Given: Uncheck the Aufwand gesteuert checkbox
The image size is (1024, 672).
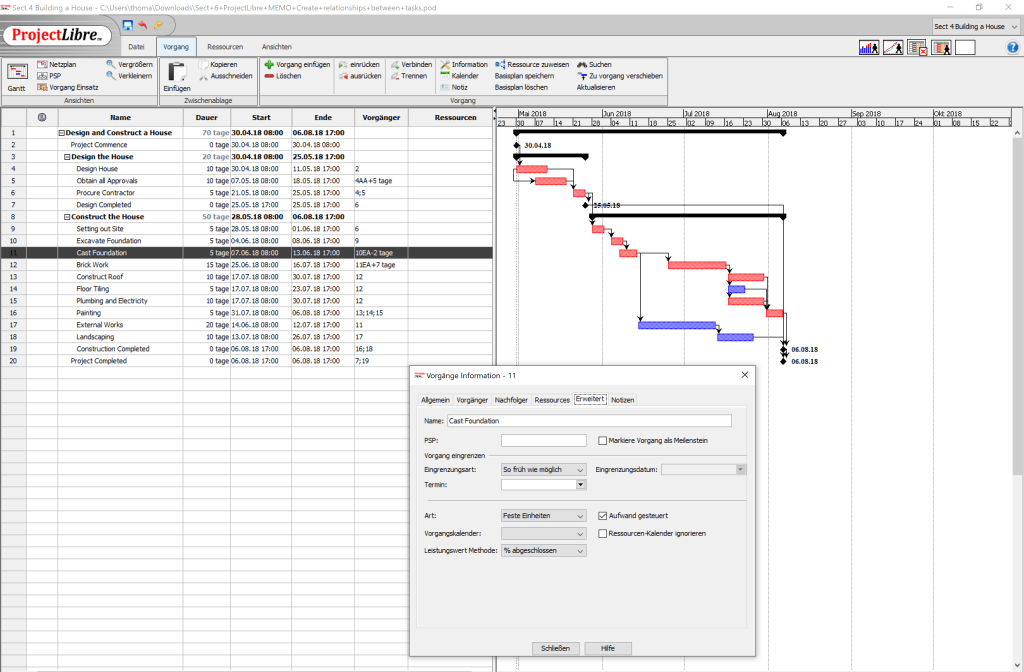Looking at the screenshot, I should (602, 515).
